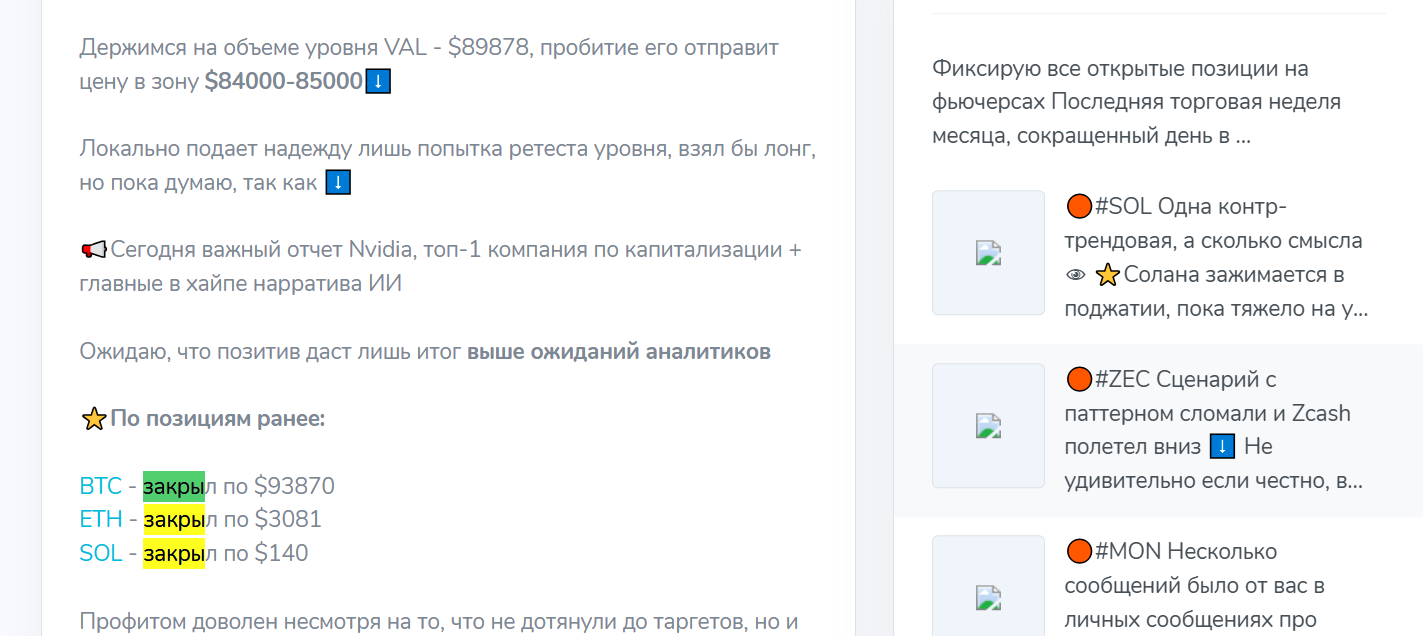Click the orange circle before #ZEC
The width and height of the screenshot is (1423, 636).
(x=1078, y=380)
